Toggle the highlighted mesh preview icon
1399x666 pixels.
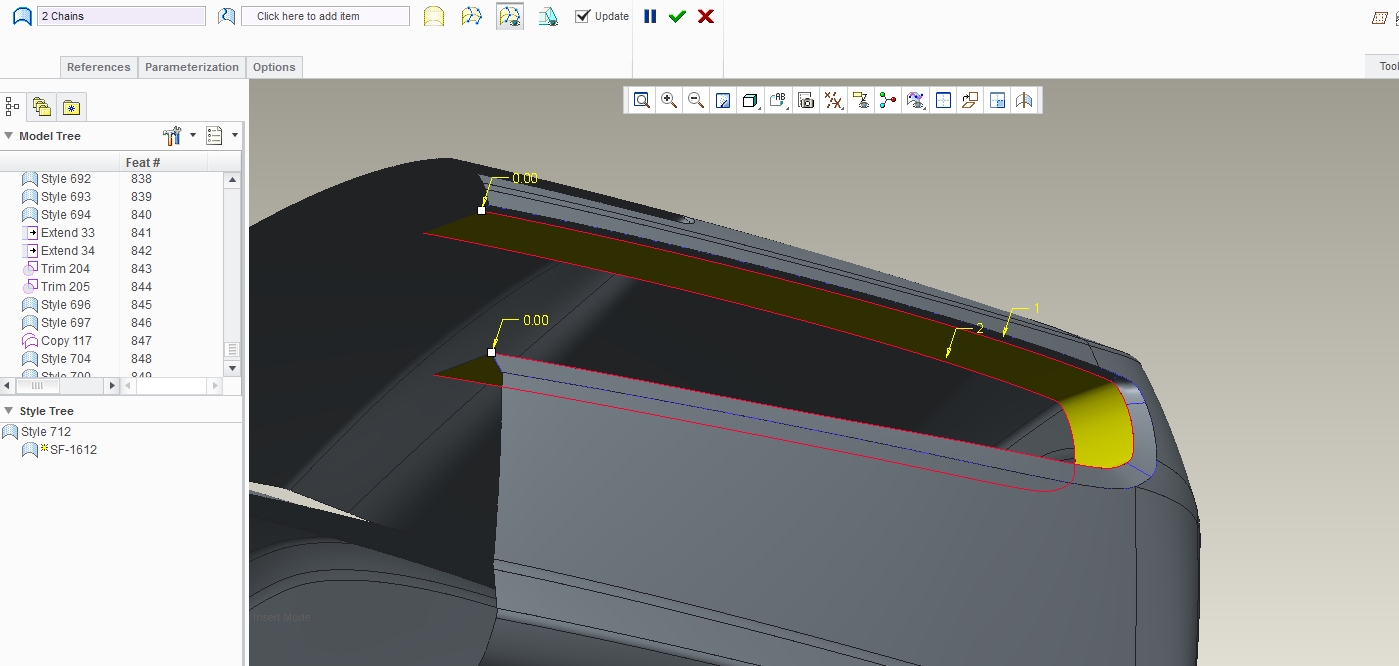[x=510, y=17]
